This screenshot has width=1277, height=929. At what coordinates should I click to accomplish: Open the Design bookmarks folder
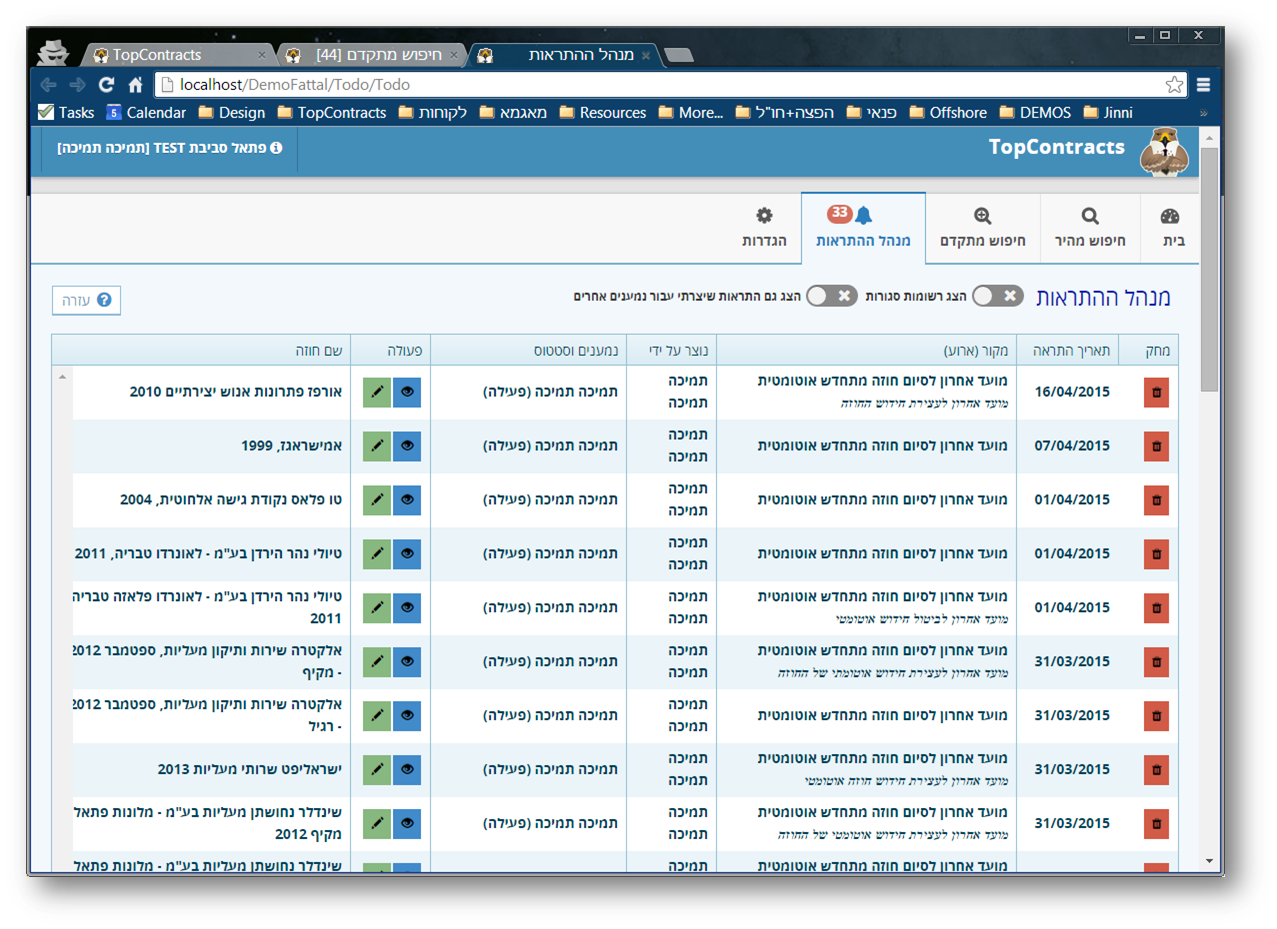click(x=232, y=112)
